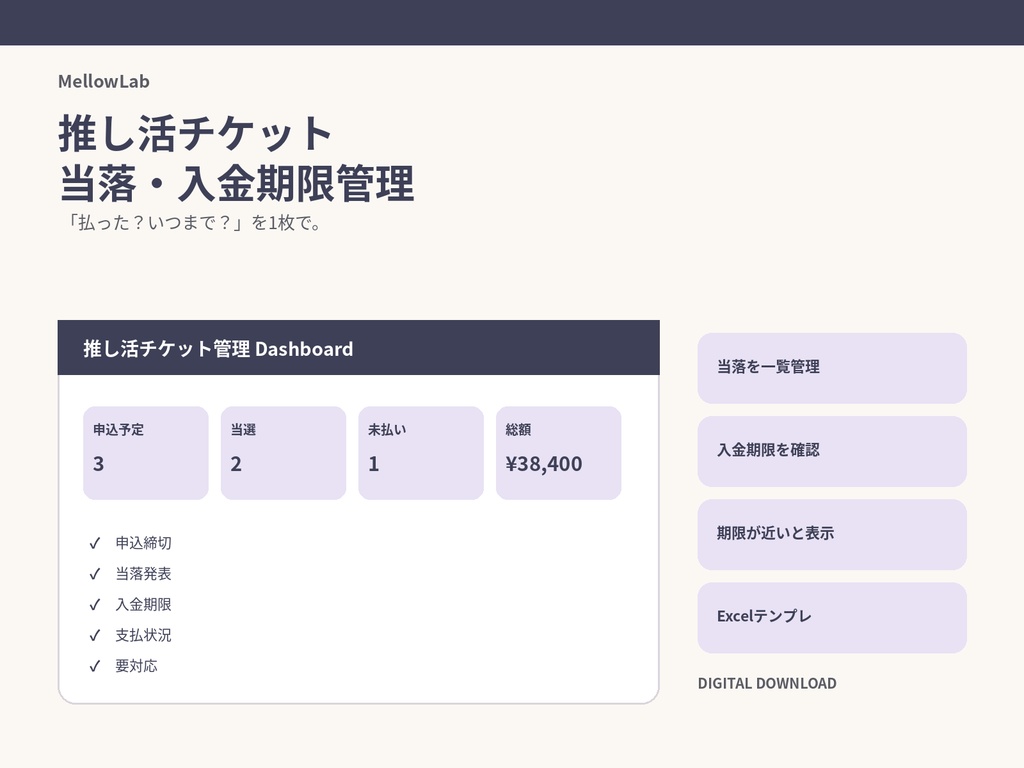Viewport: 1024px width, 768px height.
Task: Open the Excelテンプレ feature pill
Action: [832, 618]
